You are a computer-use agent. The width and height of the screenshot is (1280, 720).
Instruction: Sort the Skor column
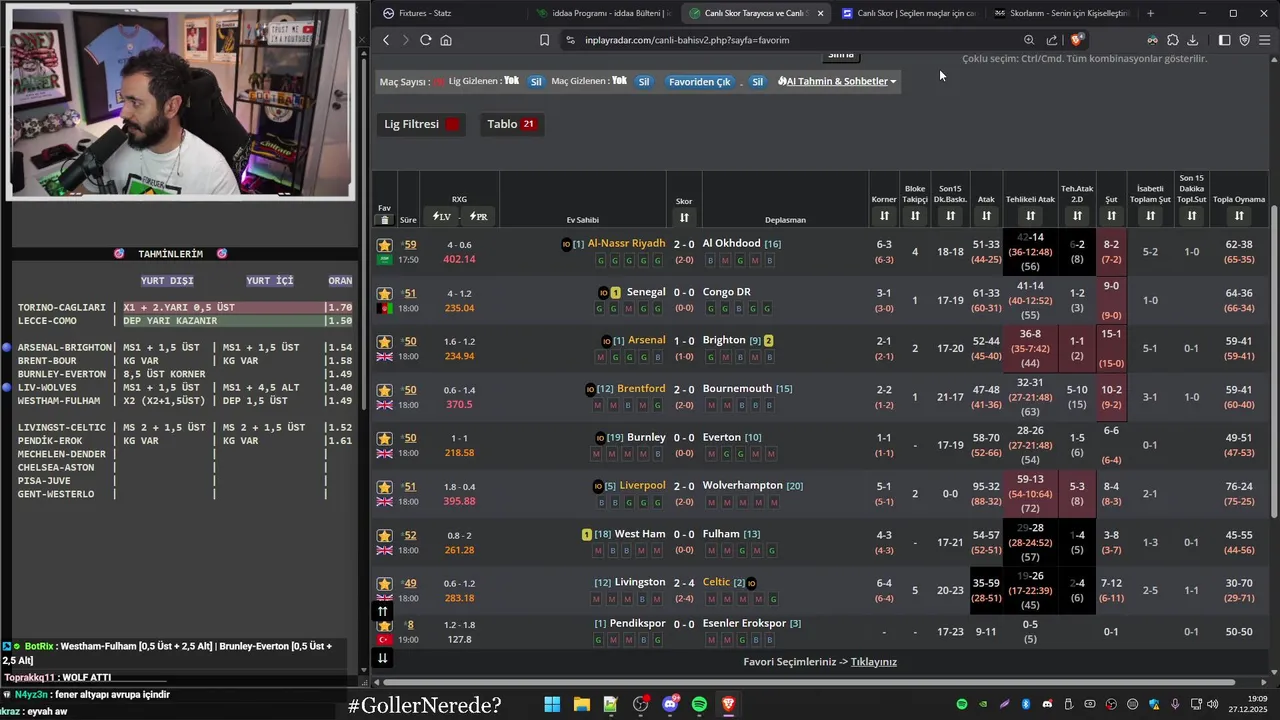pos(684,217)
